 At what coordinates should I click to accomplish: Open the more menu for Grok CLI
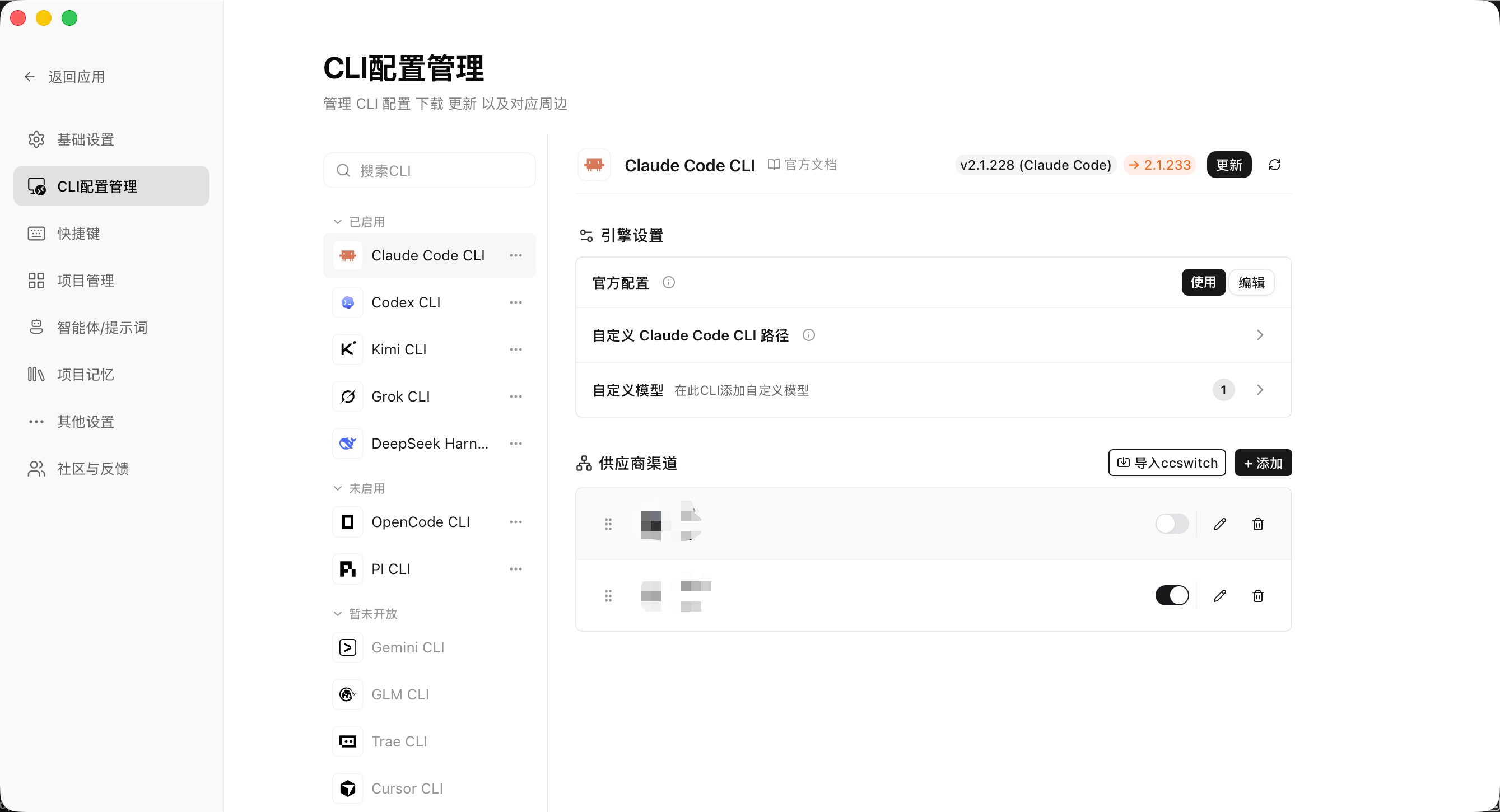(515, 396)
